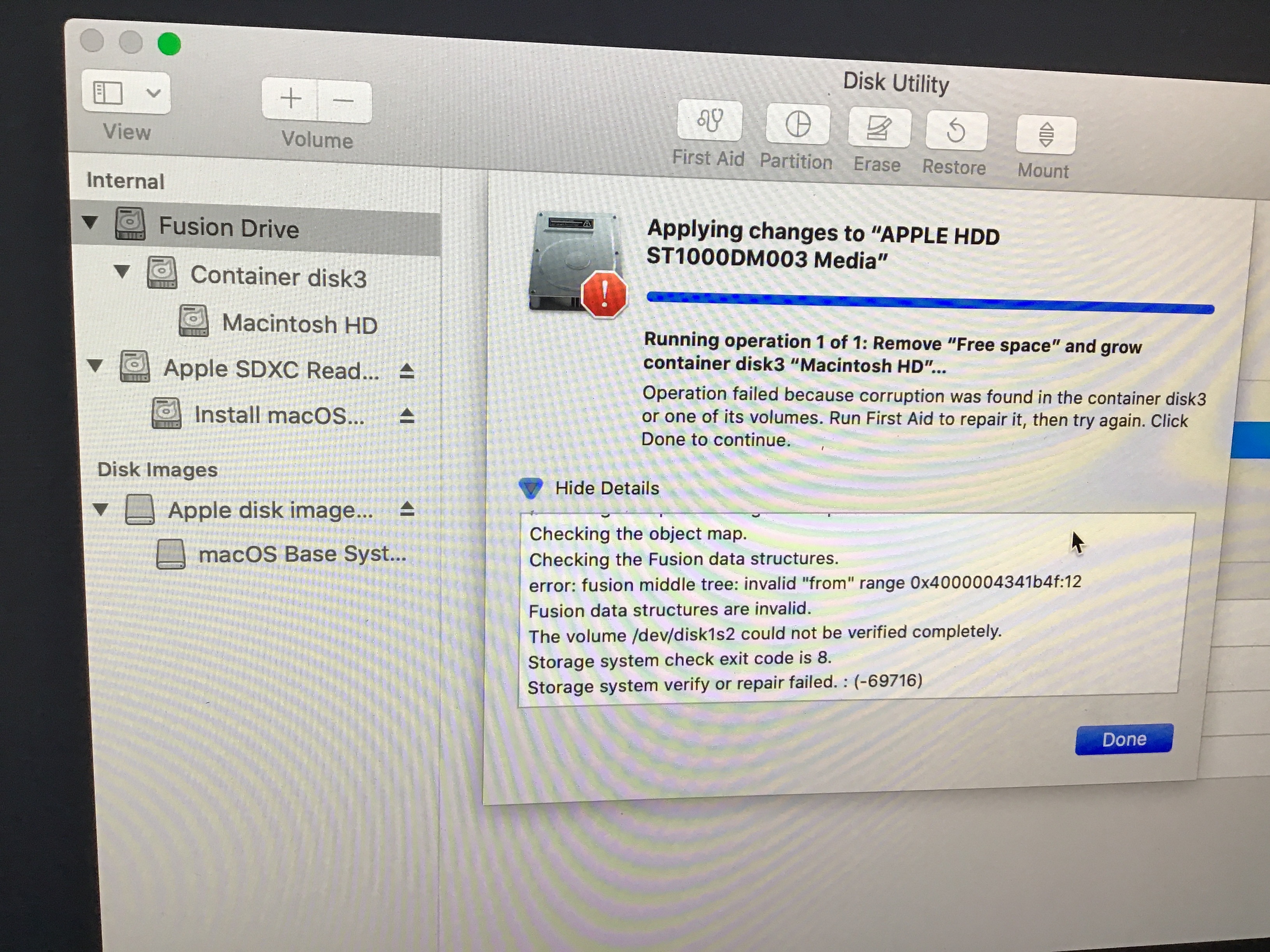Click the Erase toolbar icon
This screenshot has height=952, width=1270.
click(879, 128)
